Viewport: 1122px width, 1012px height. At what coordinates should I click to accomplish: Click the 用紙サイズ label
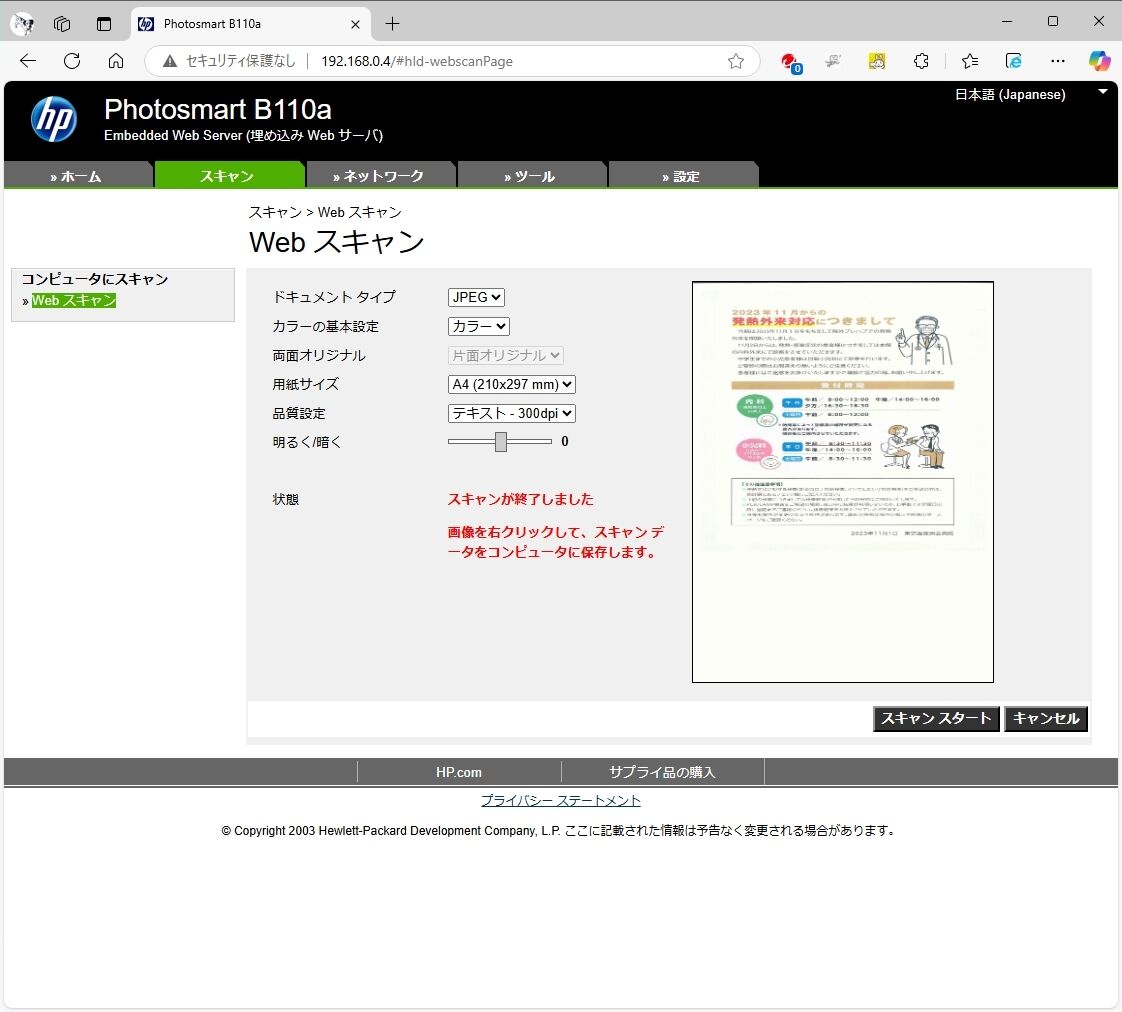[306, 384]
